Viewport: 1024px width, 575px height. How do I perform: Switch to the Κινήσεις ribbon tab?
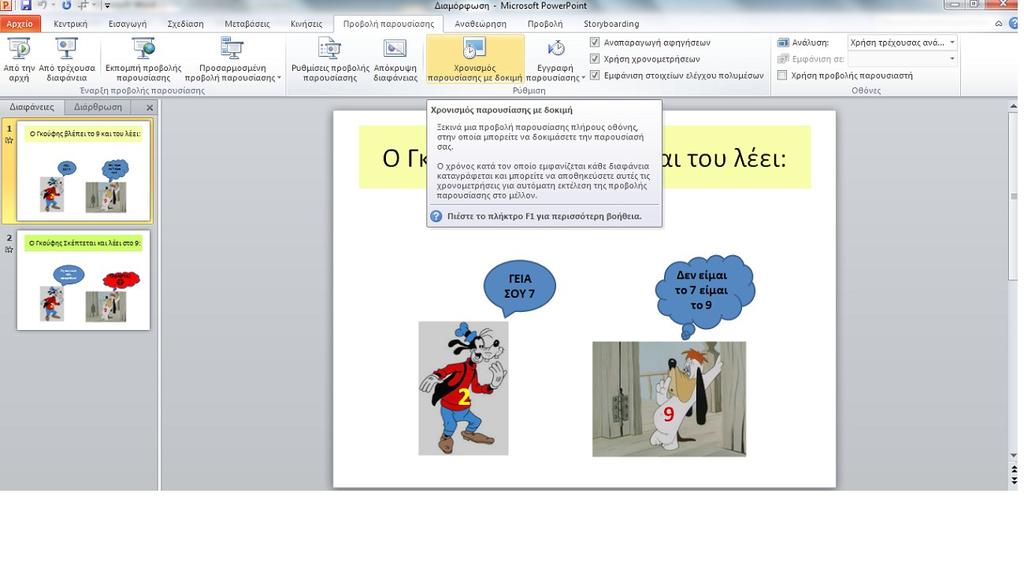pyautogui.click(x=306, y=24)
